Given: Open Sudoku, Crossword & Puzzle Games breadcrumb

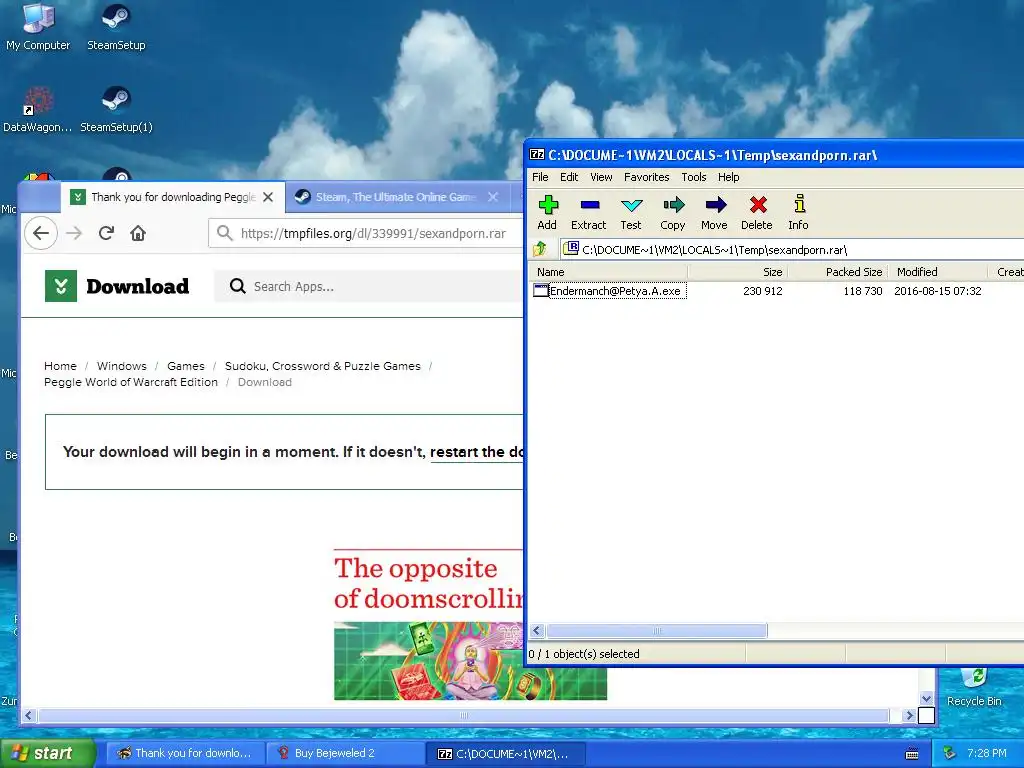Looking at the screenshot, I should [323, 366].
